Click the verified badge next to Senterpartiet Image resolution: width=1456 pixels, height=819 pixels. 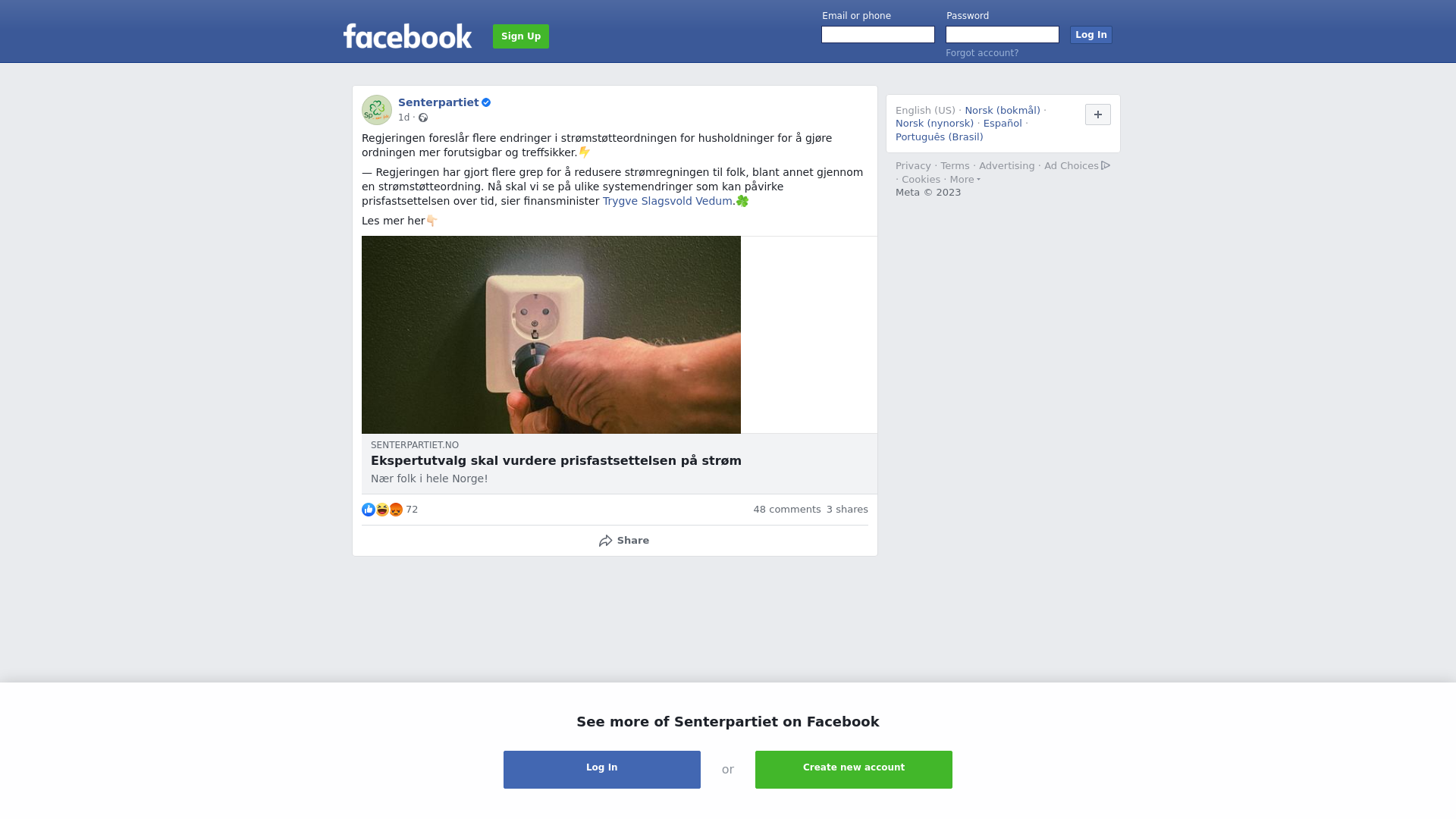(x=486, y=102)
